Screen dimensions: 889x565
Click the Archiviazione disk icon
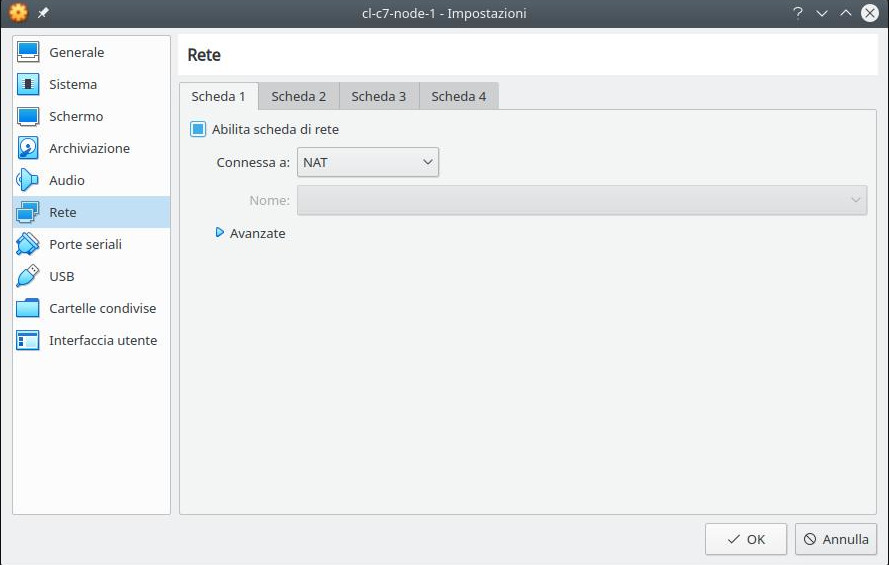click(x=28, y=148)
